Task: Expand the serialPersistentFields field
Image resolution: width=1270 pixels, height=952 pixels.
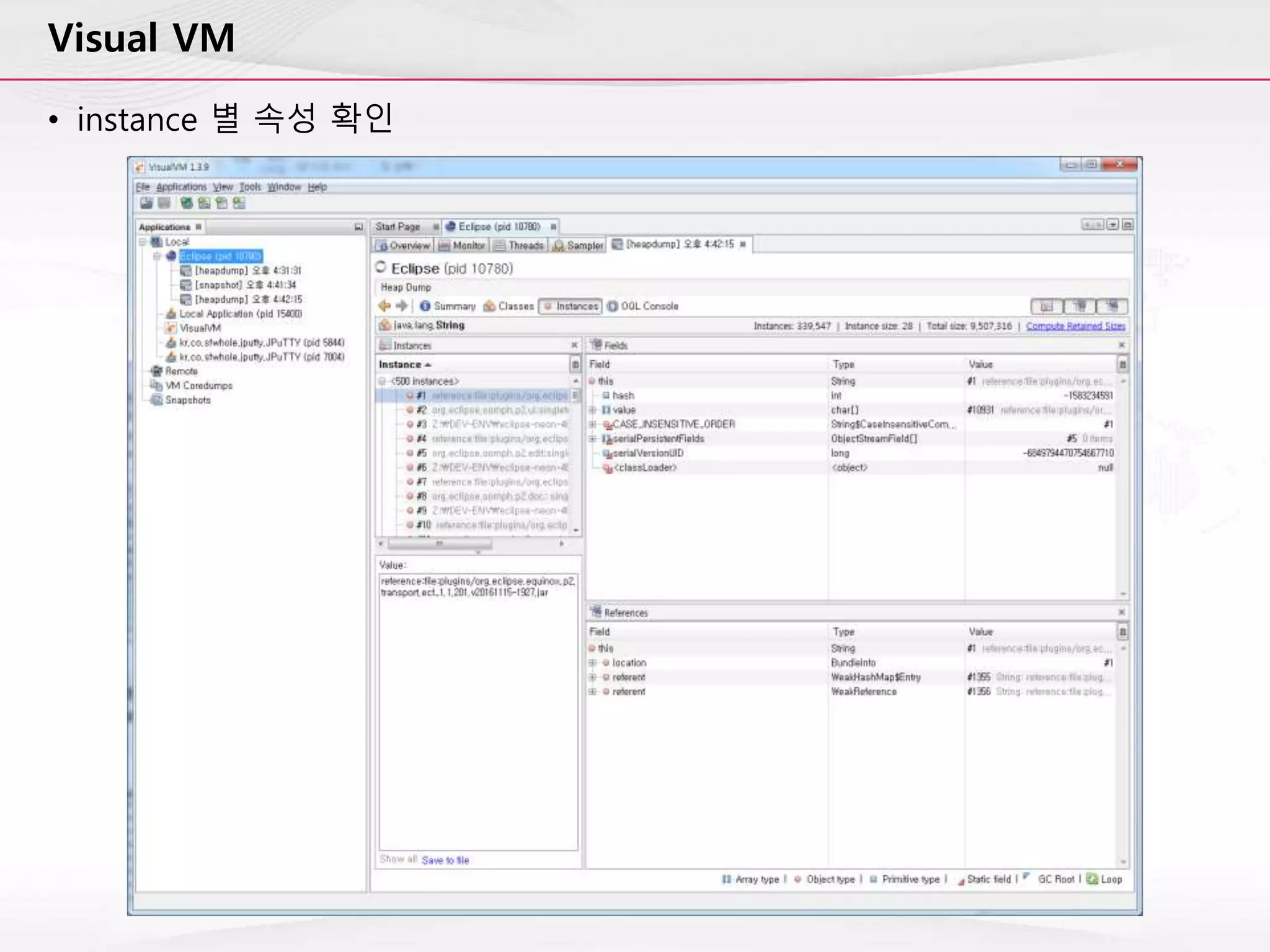Action: point(592,439)
